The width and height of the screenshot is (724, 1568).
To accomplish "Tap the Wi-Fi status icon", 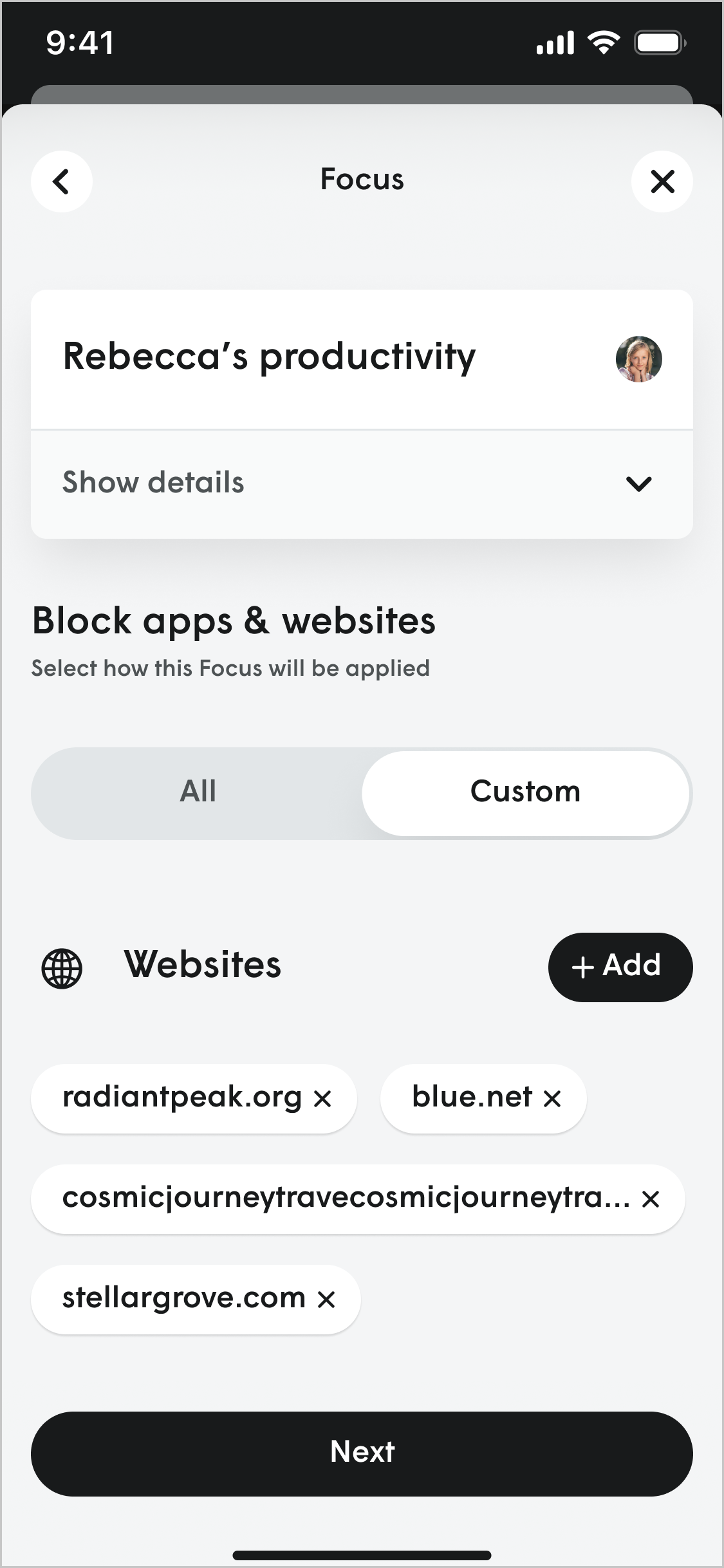I will (x=604, y=43).
